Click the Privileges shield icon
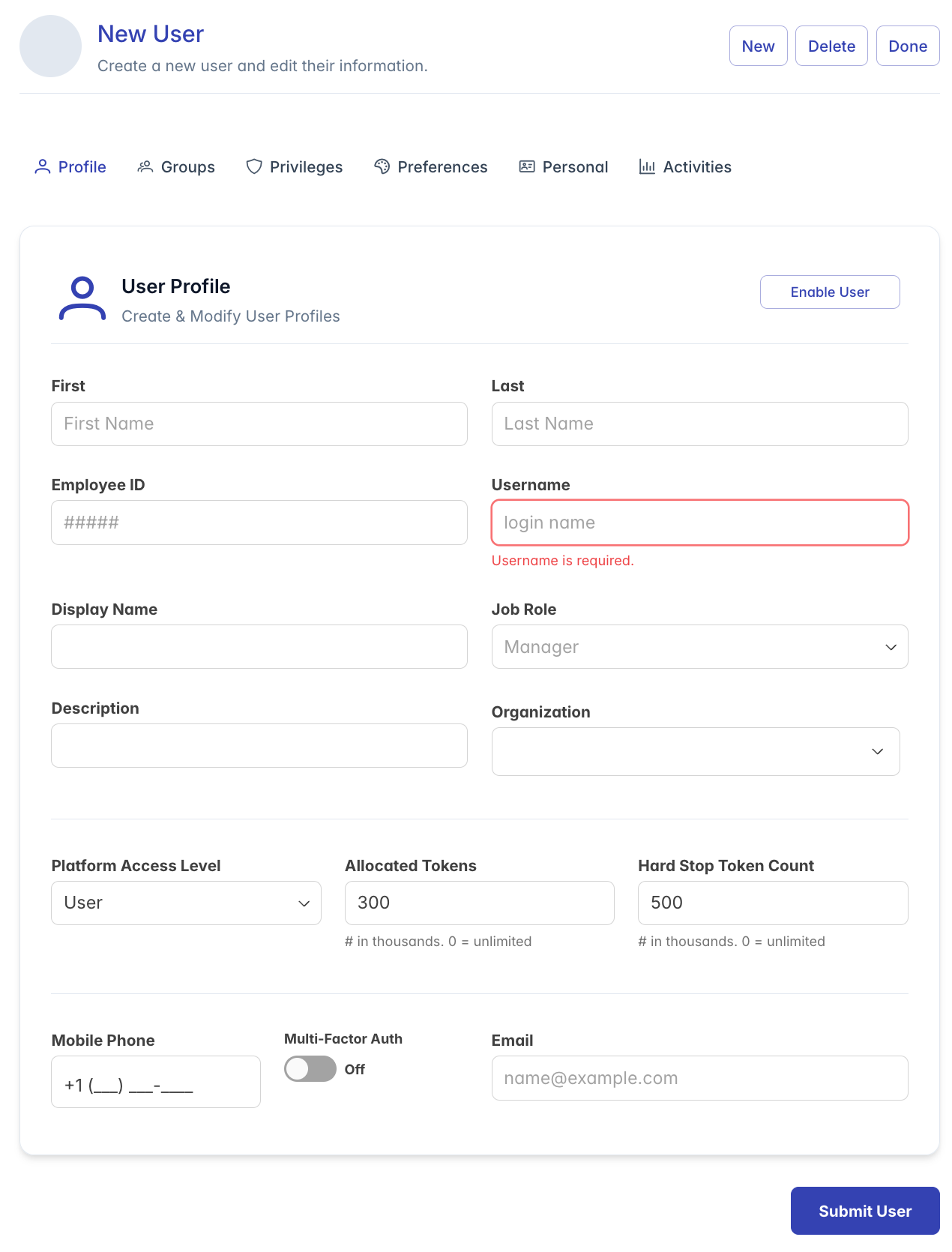Viewport: 952px width, 1252px height. pos(254,166)
